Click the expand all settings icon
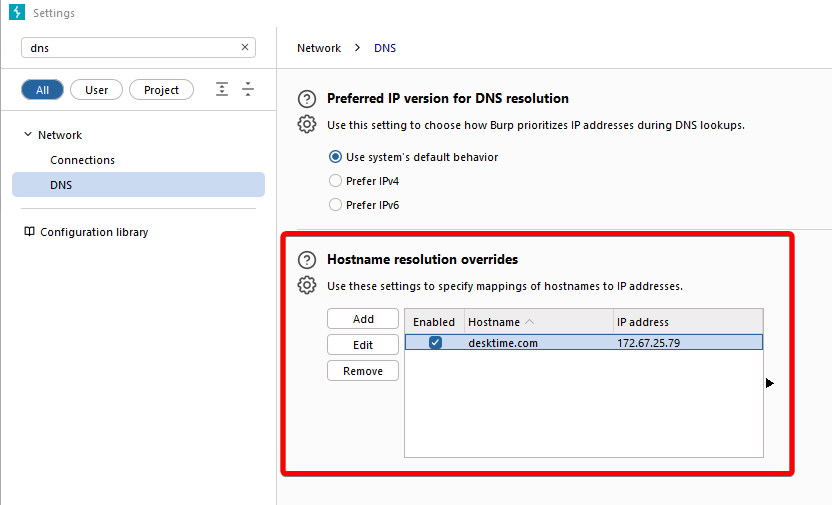 coord(222,90)
